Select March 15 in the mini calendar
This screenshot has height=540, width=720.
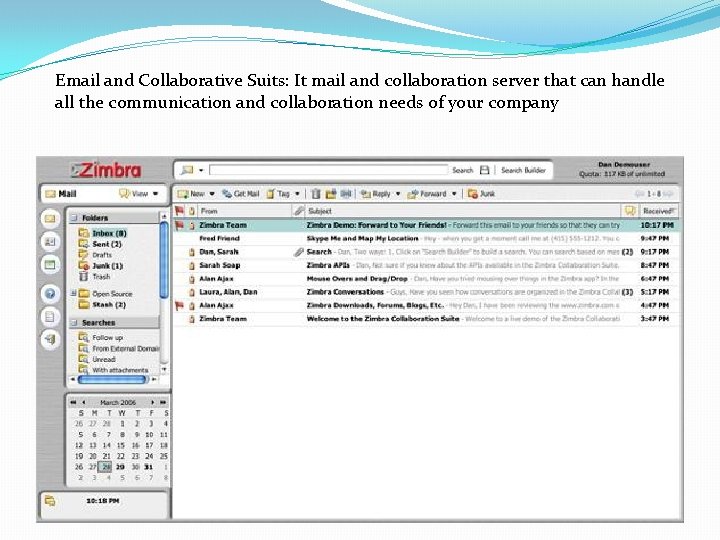(x=121, y=445)
